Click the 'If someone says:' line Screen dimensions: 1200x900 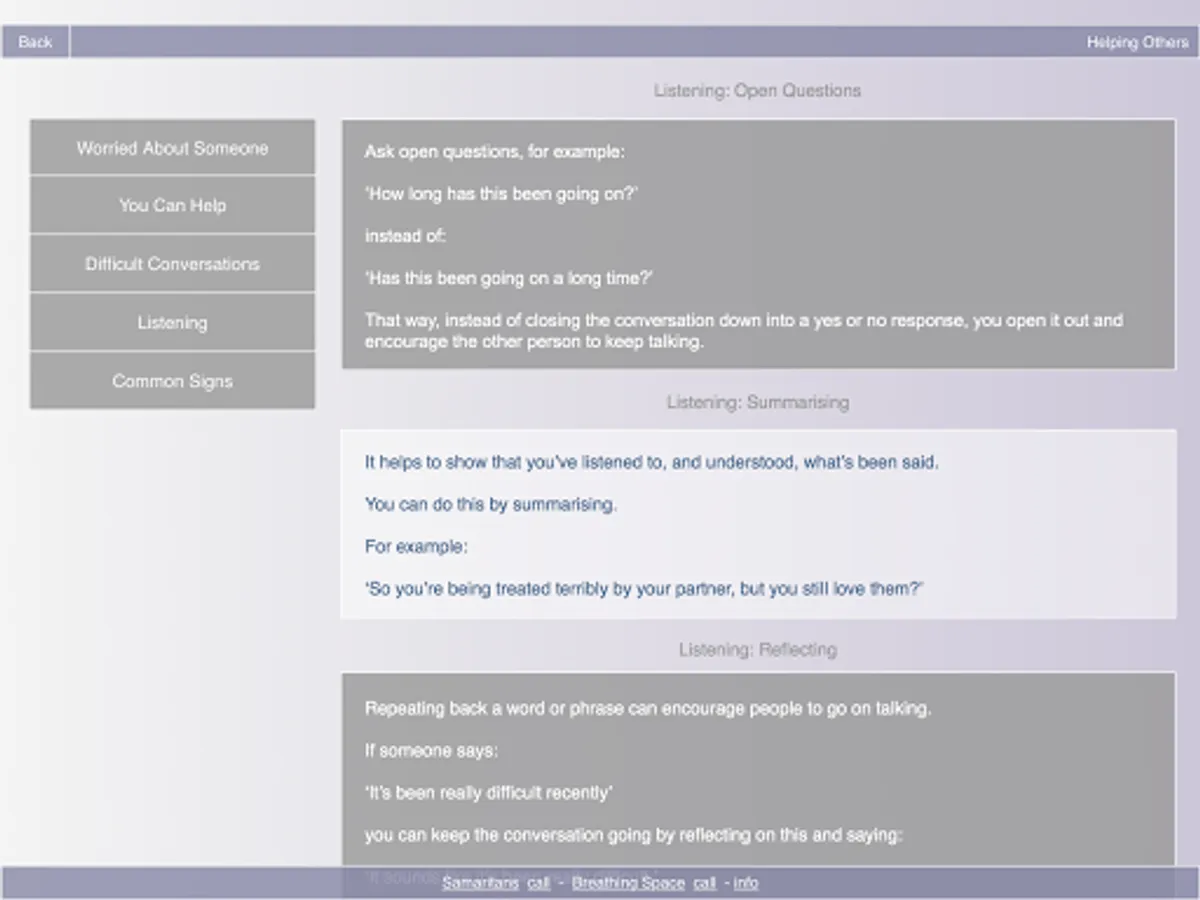(x=431, y=750)
